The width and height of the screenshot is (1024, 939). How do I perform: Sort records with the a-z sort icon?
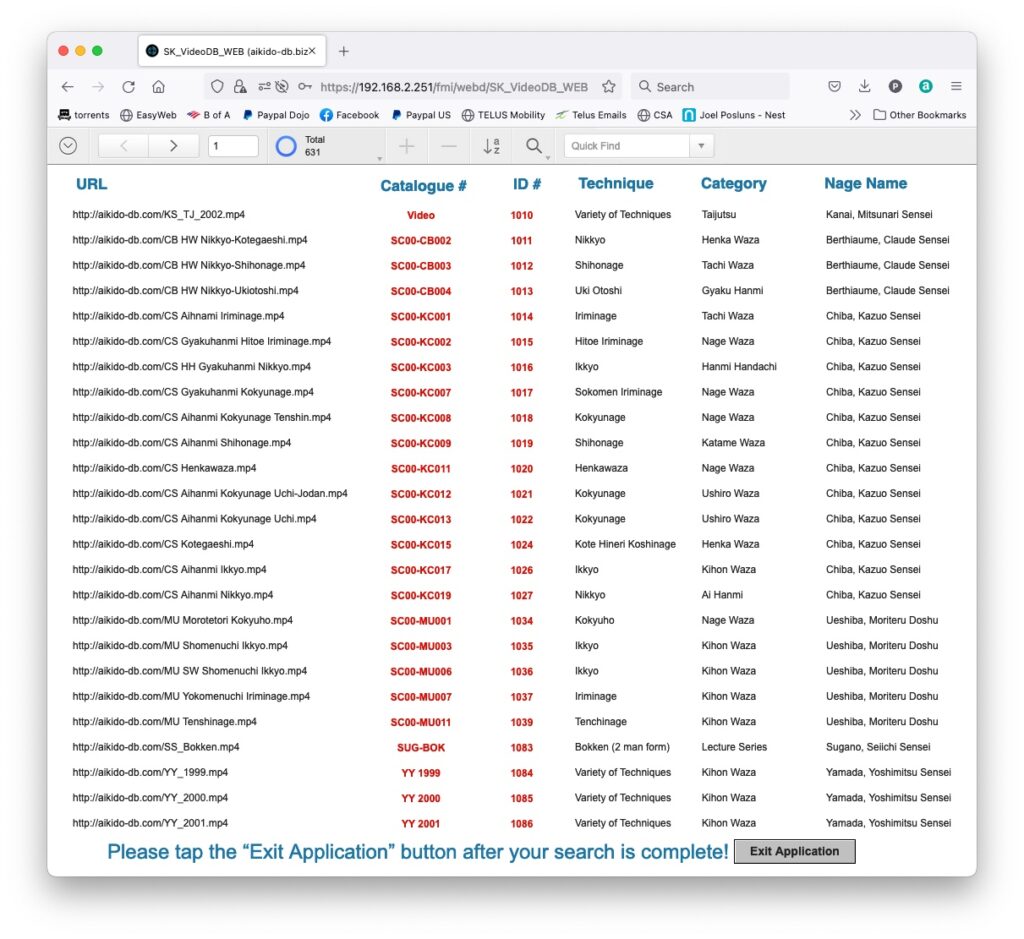point(491,146)
